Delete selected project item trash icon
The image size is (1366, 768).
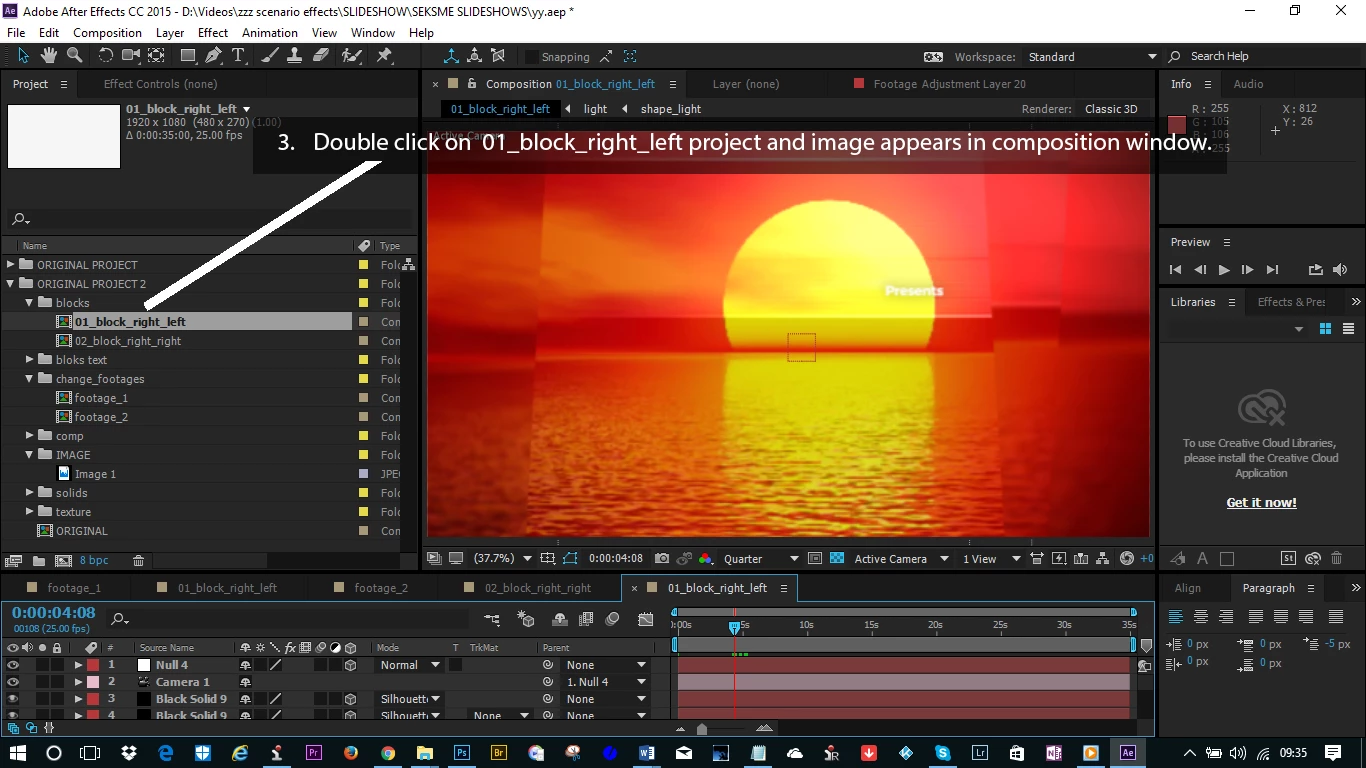coord(139,561)
